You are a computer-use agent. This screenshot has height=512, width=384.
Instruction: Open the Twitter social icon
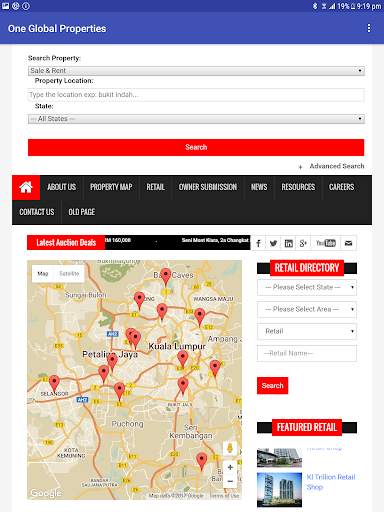[273, 243]
